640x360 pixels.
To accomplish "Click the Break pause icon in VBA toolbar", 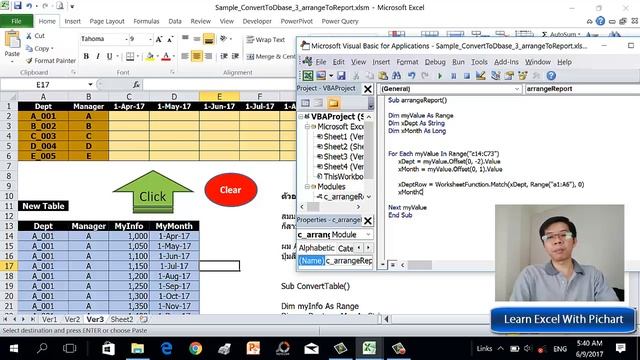I will coord(453,76).
